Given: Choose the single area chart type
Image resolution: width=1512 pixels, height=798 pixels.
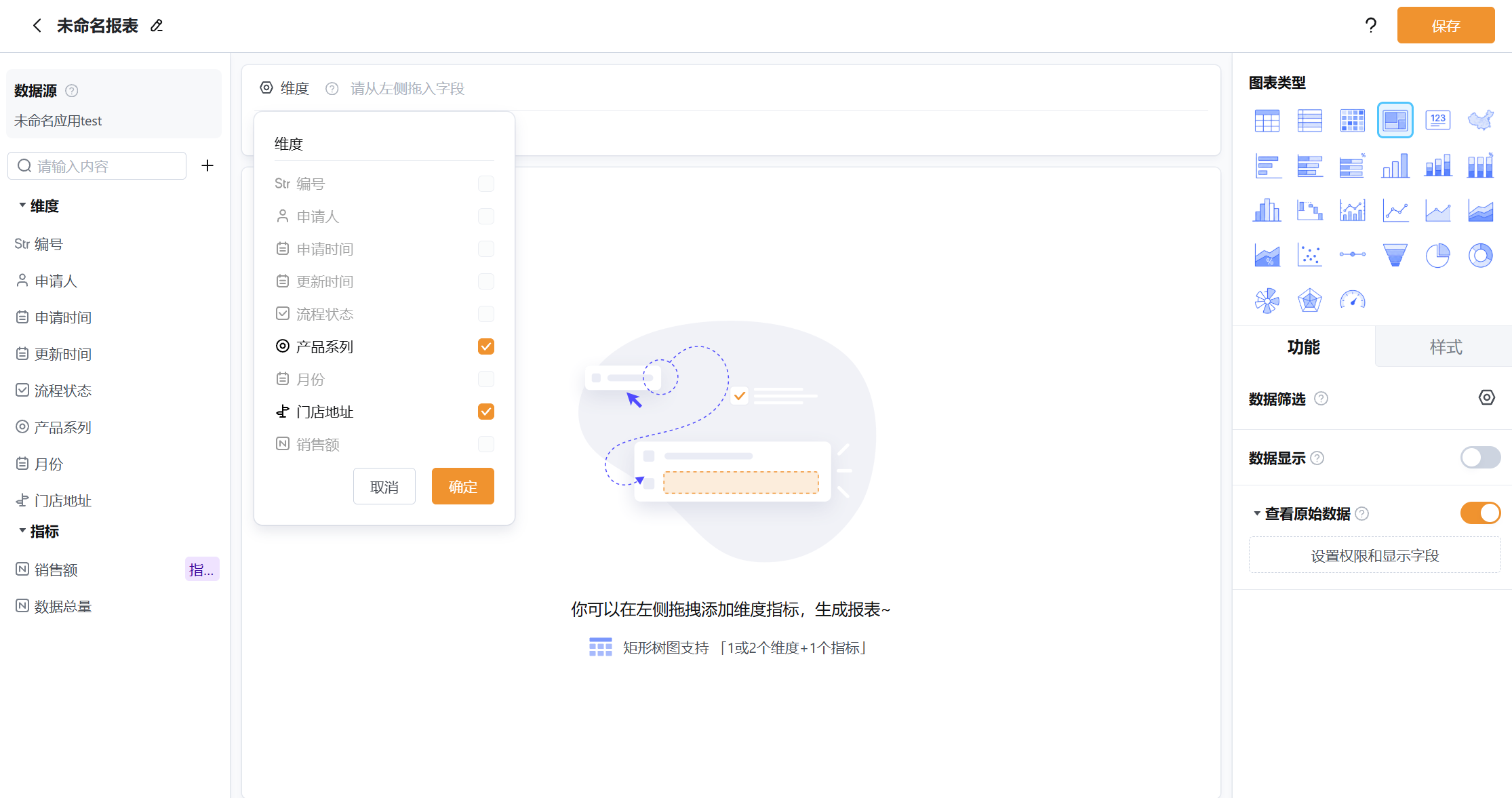Looking at the screenshot, I should click(1437, 210).
